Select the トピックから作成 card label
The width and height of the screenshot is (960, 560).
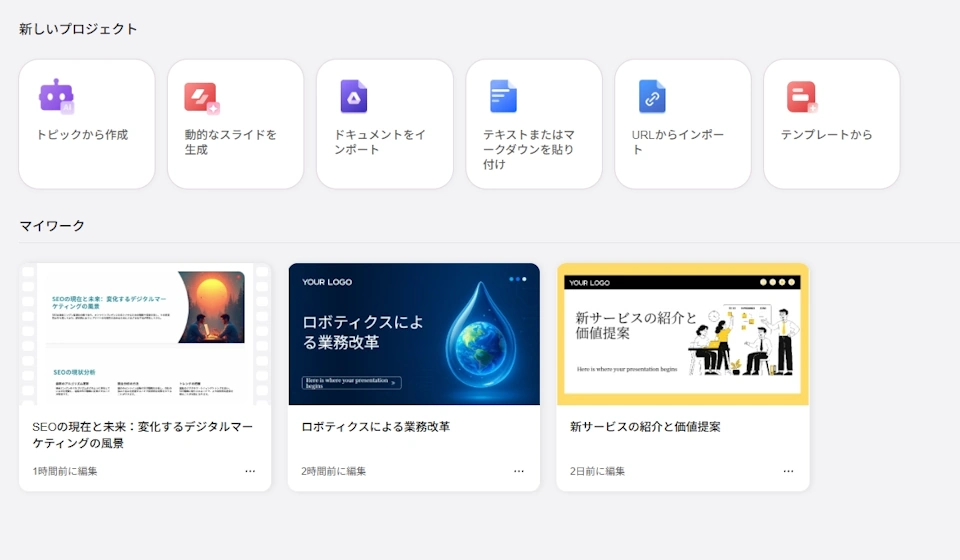click(x=83, y=135)
